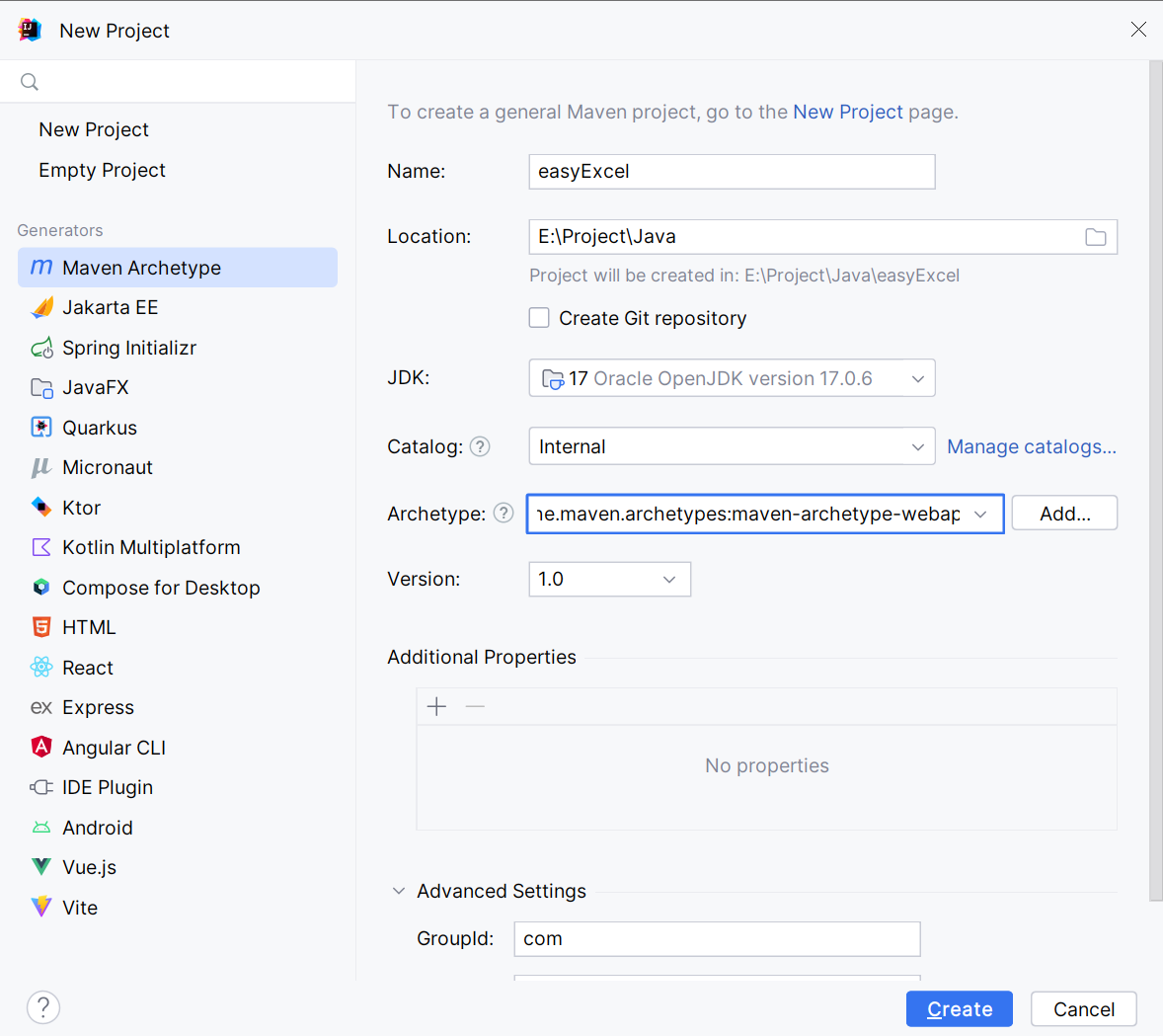Enable the Create Git repository checkbox

pos(539,318)
